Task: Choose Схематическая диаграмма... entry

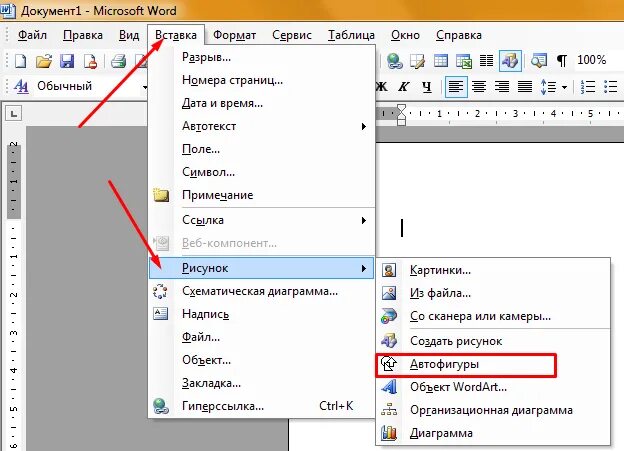Action: click(x=261, y=291)
